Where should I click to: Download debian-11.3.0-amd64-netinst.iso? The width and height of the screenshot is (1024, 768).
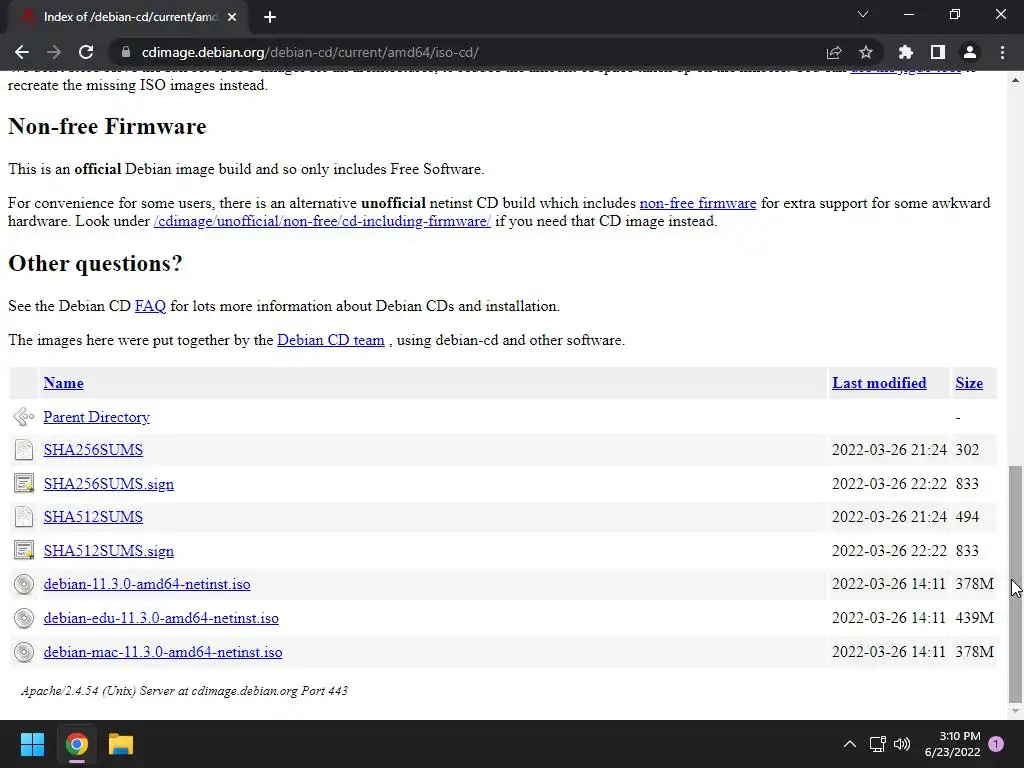147,584
